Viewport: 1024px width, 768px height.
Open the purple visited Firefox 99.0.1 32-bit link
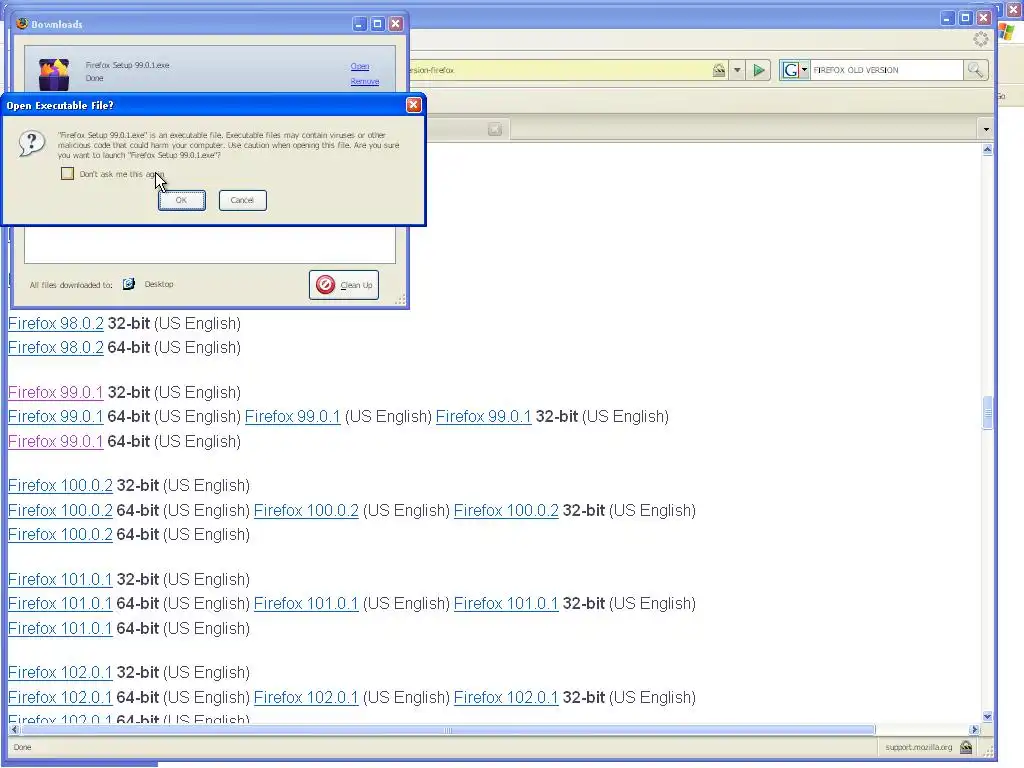pyautogui.click(x=56, y=392)
